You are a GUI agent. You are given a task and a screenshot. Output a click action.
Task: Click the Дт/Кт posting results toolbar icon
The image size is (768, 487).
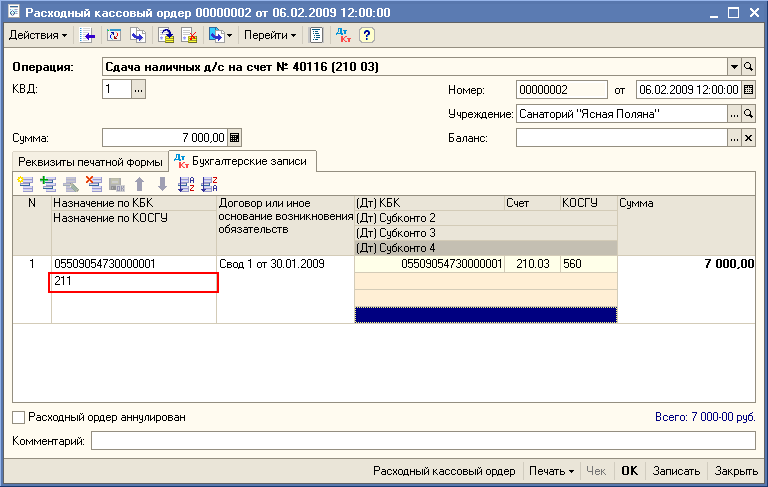coord(343,35)
